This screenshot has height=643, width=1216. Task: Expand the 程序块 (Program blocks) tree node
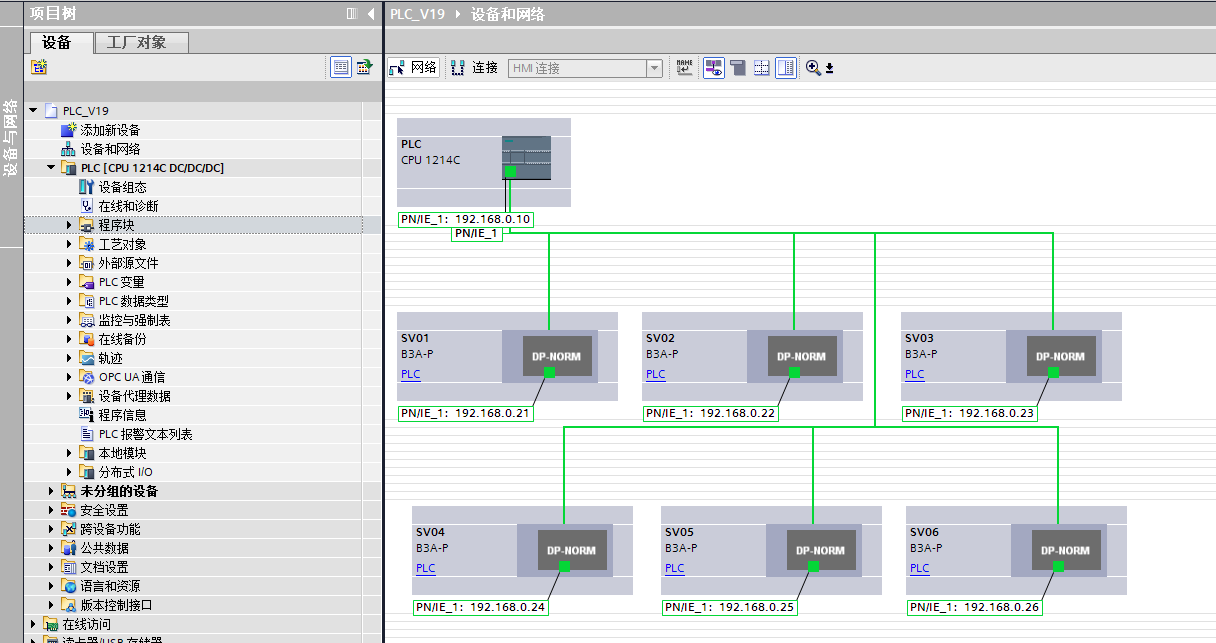[x=70, y=225]
